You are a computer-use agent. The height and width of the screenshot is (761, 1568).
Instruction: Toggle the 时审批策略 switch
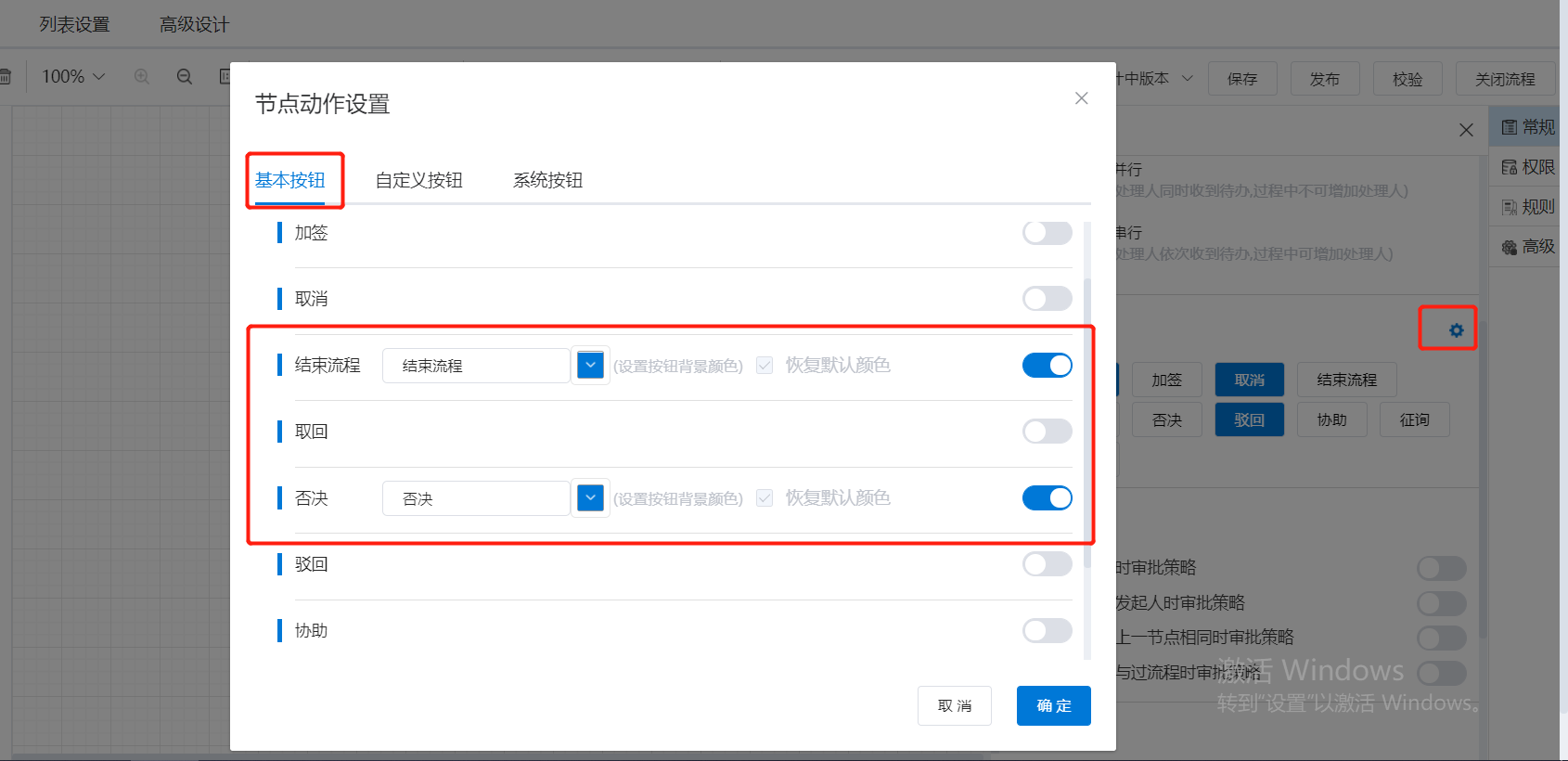coord(1442,568)
